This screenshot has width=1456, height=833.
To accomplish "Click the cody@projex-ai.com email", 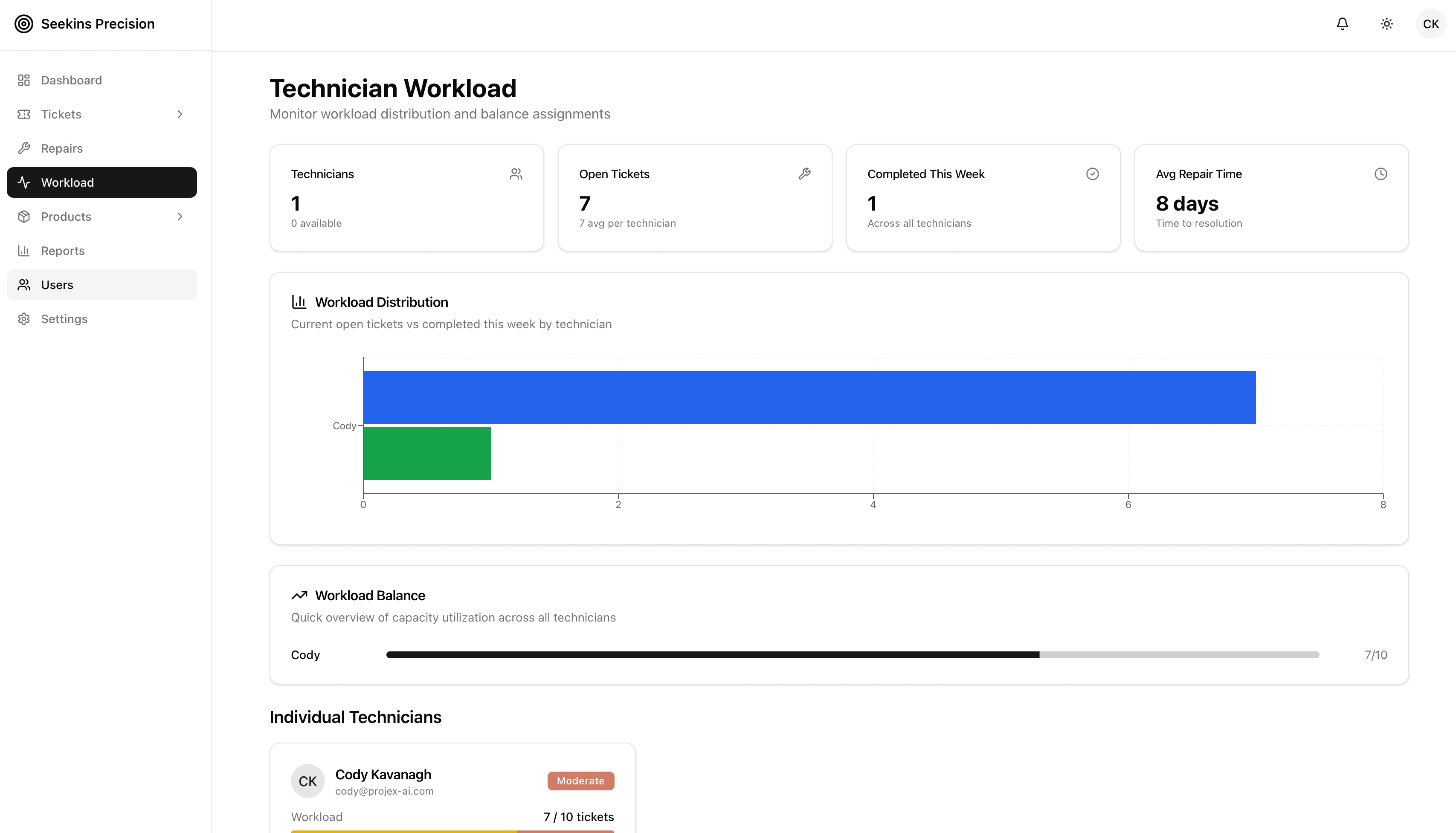I will (x=385, y=791).
